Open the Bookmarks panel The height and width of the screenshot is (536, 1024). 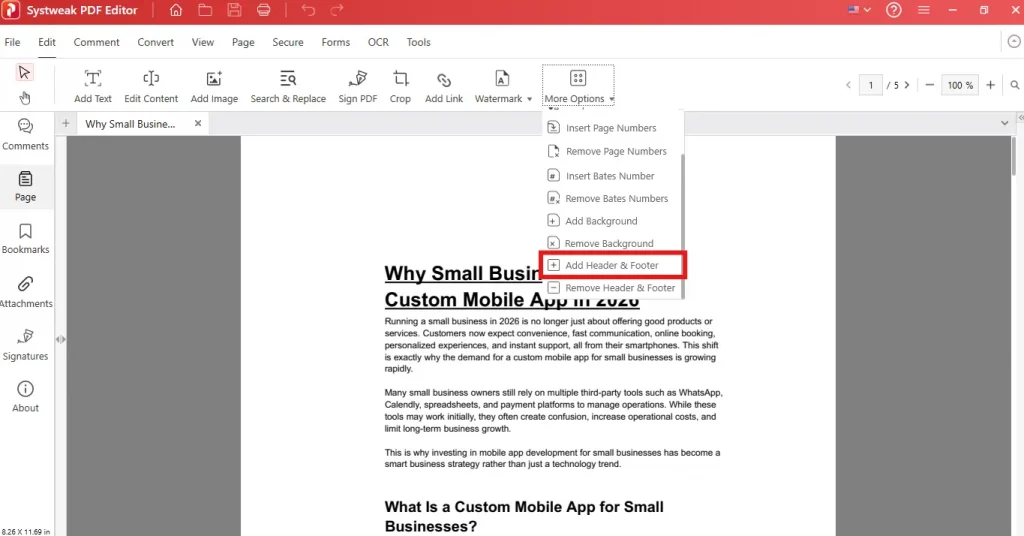pyautogui.click(x=25, y=239)
